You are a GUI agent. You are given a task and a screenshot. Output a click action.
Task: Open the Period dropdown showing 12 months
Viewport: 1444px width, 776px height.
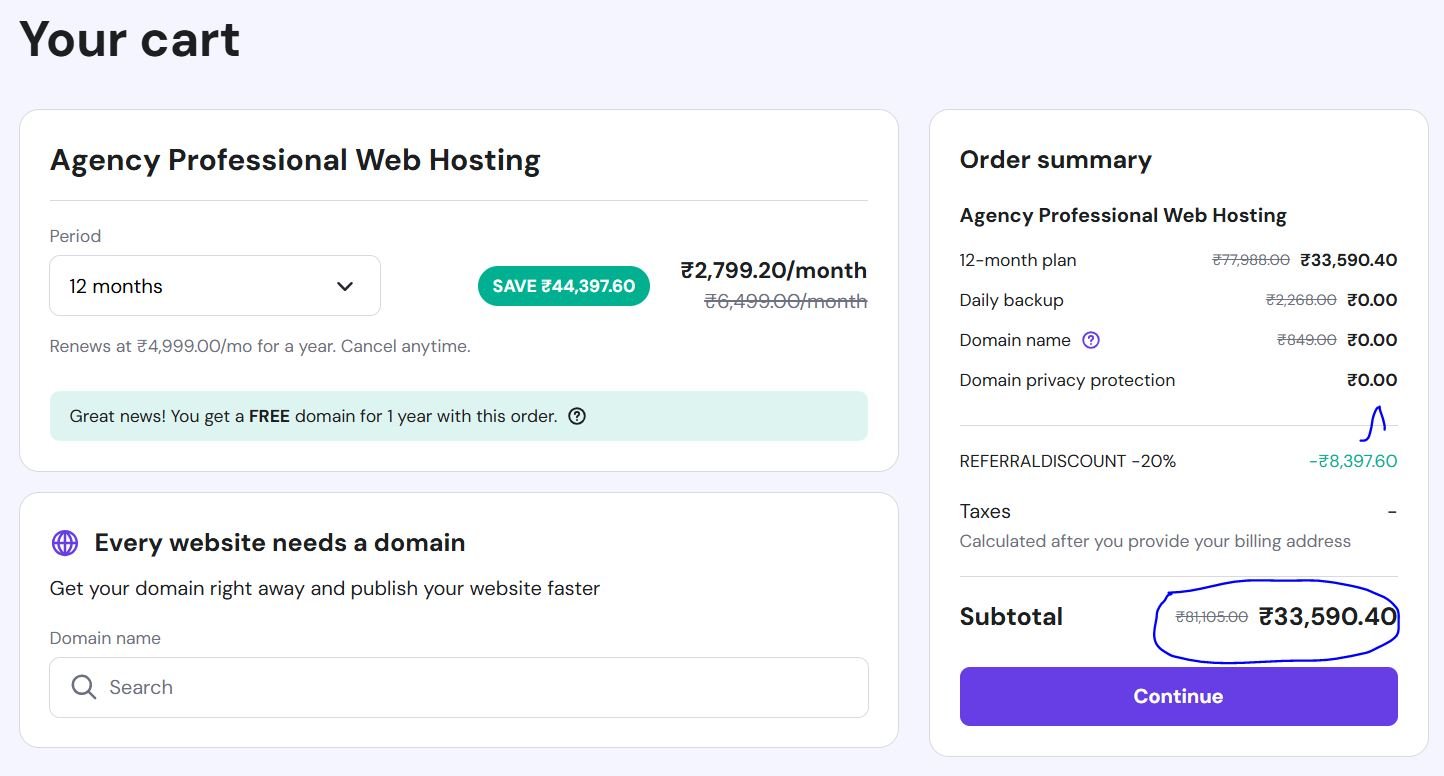(x=214, y=286)
